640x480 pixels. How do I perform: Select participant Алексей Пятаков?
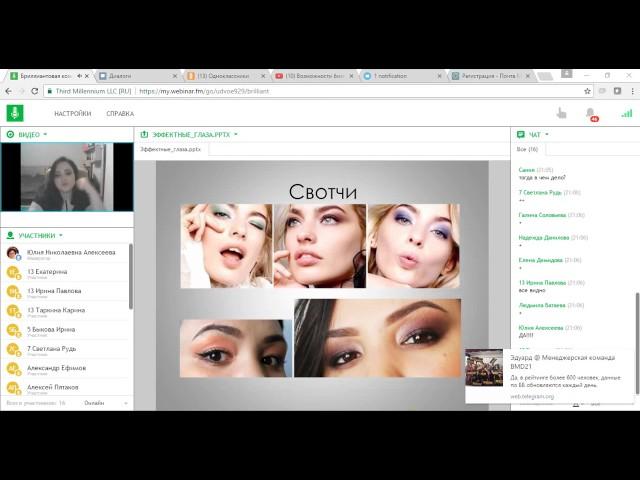coord(65,388)
